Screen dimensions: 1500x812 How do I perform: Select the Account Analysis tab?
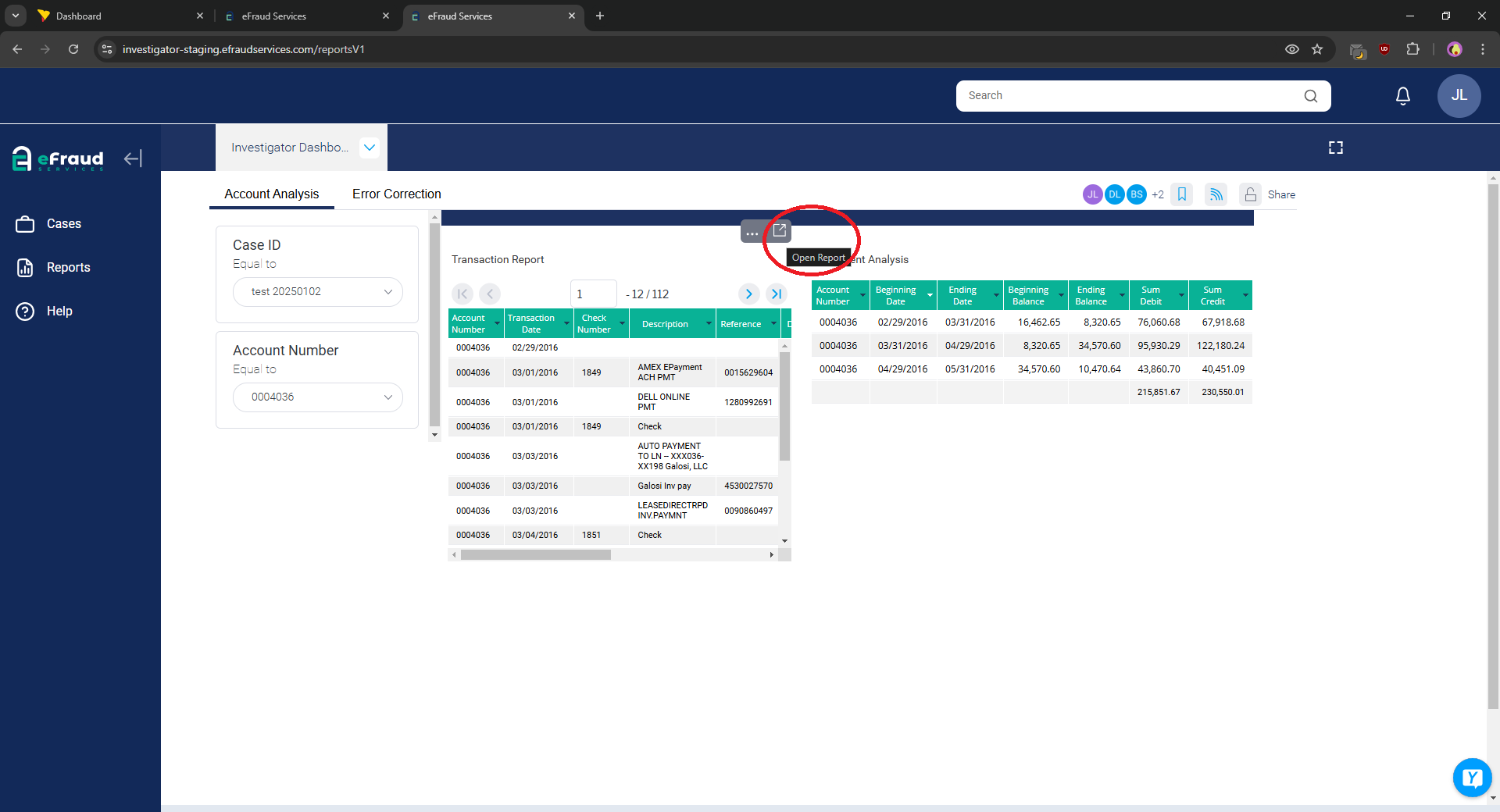click(x=271, y=194)
